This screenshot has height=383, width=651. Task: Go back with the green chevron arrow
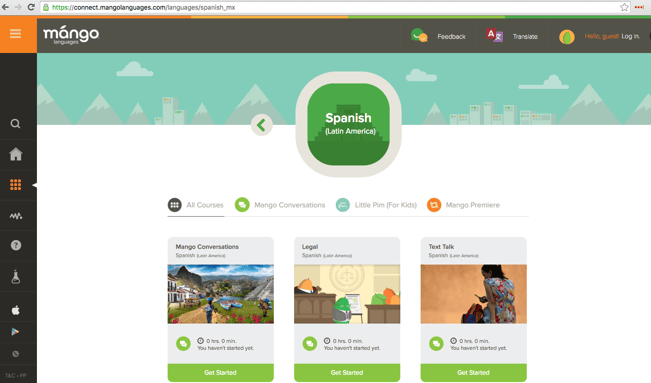click(262, 125)
